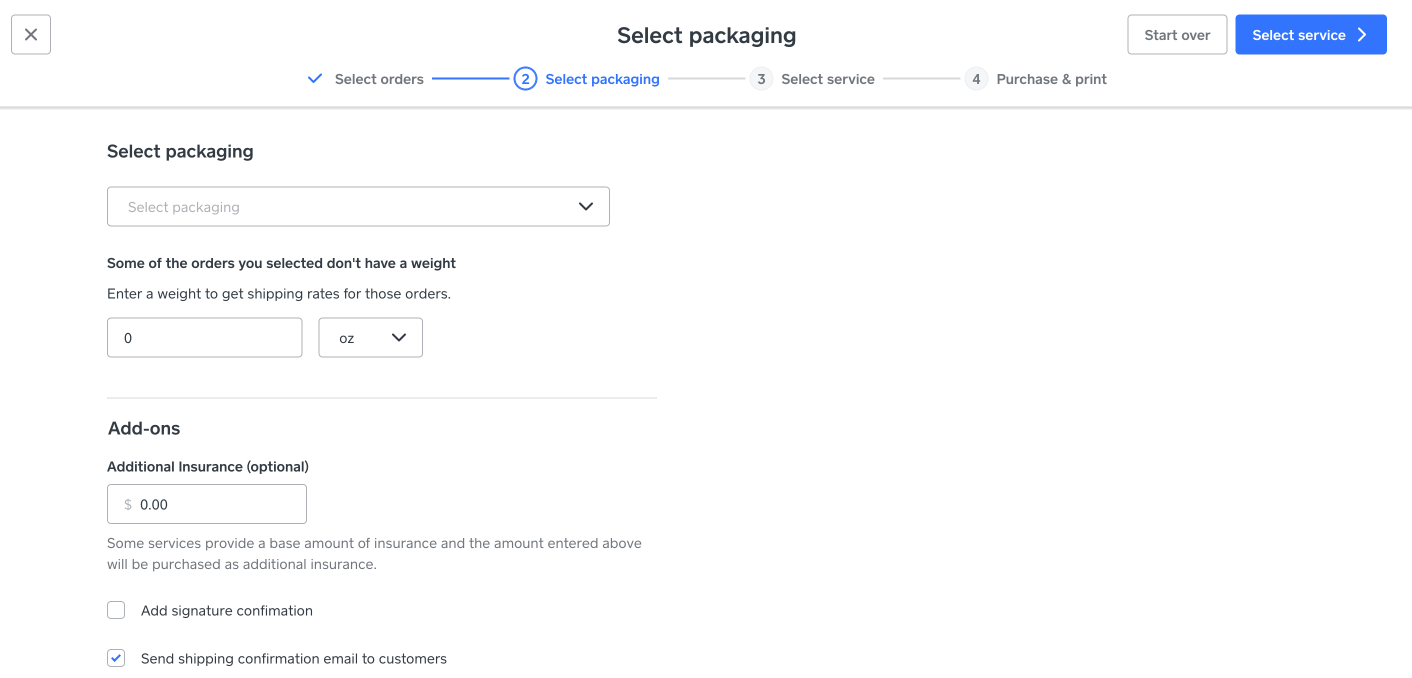1412x678 pixels.
Task: Click the Additional Insurance amount field
Action: pyautogui.click(x=220, y=505)
